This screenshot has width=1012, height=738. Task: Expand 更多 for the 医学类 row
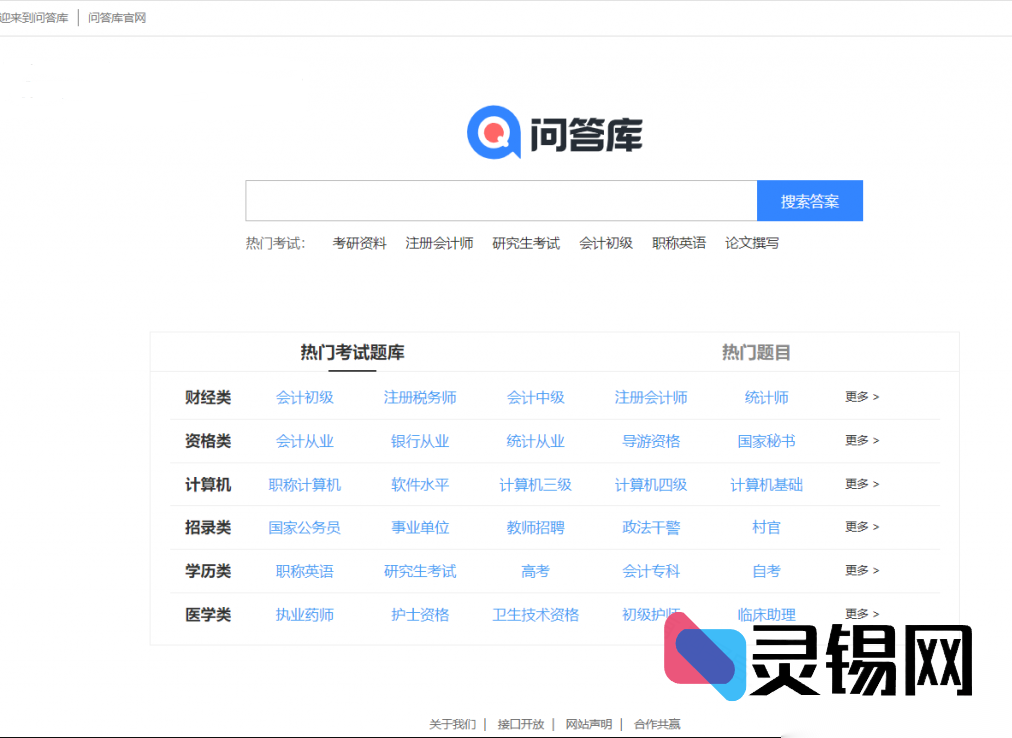click(861, 614)
